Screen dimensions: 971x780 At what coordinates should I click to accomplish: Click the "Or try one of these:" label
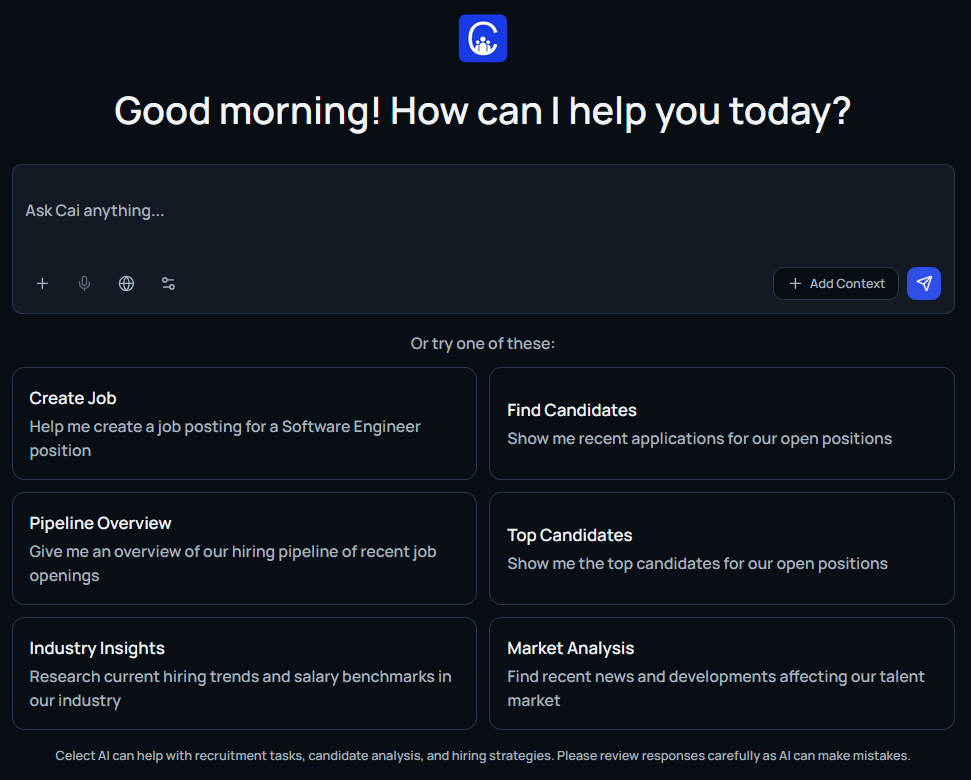[x=483, y=344]
